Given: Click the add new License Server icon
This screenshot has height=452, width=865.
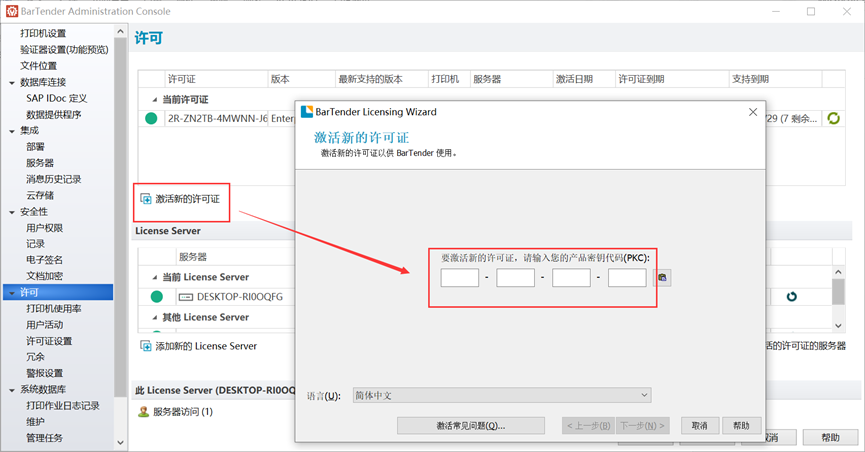Looking at the screenshot, I should (146, 346).
